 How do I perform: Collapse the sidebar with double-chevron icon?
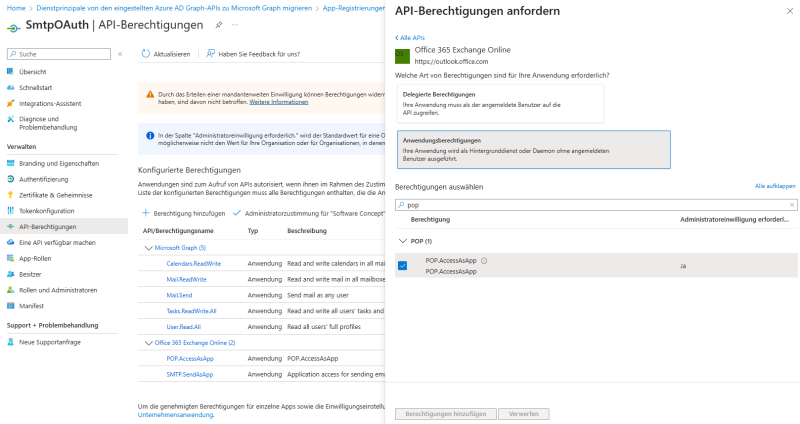[x=121, y=53]
